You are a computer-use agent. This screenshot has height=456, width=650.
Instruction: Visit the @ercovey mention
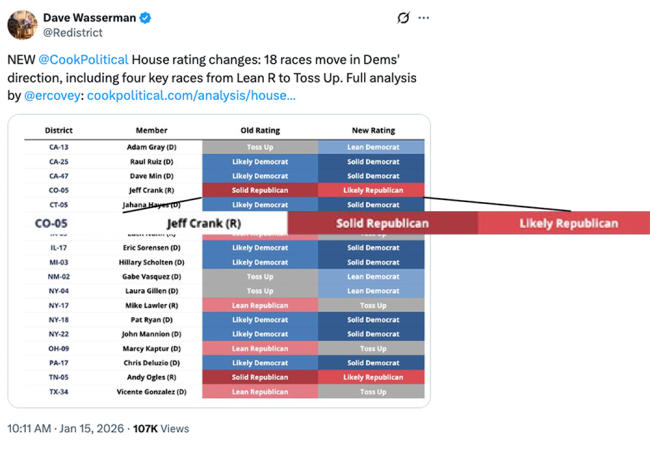[53, 95]
